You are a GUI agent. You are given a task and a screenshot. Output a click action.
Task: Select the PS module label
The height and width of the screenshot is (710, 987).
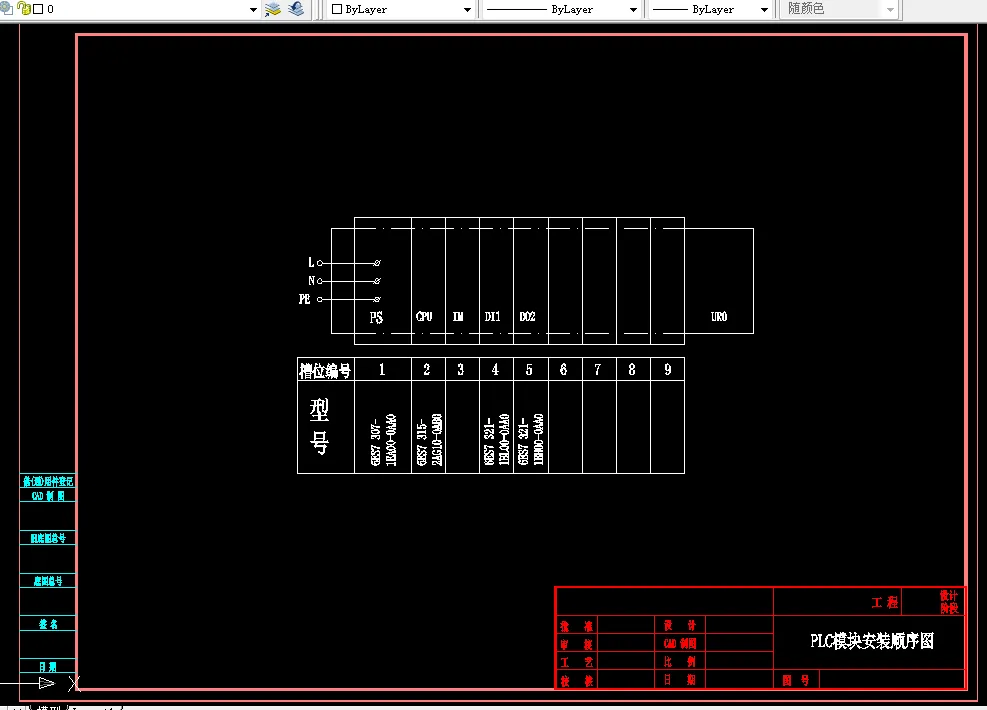(x=376, y=317)
